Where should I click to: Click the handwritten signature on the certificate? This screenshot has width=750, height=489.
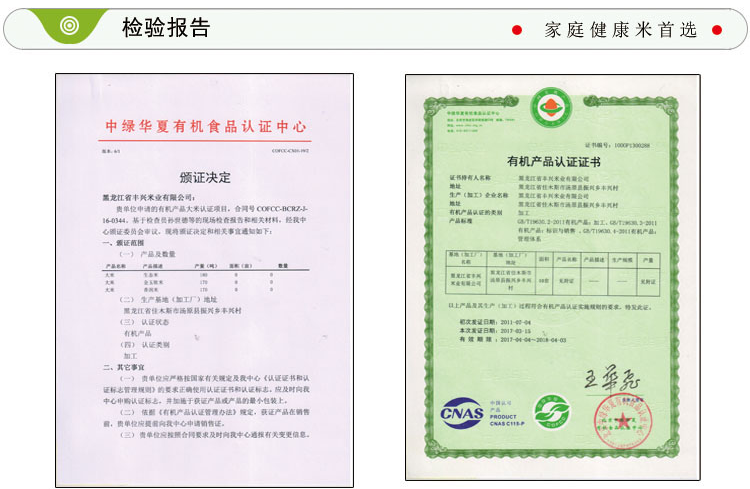611,378
